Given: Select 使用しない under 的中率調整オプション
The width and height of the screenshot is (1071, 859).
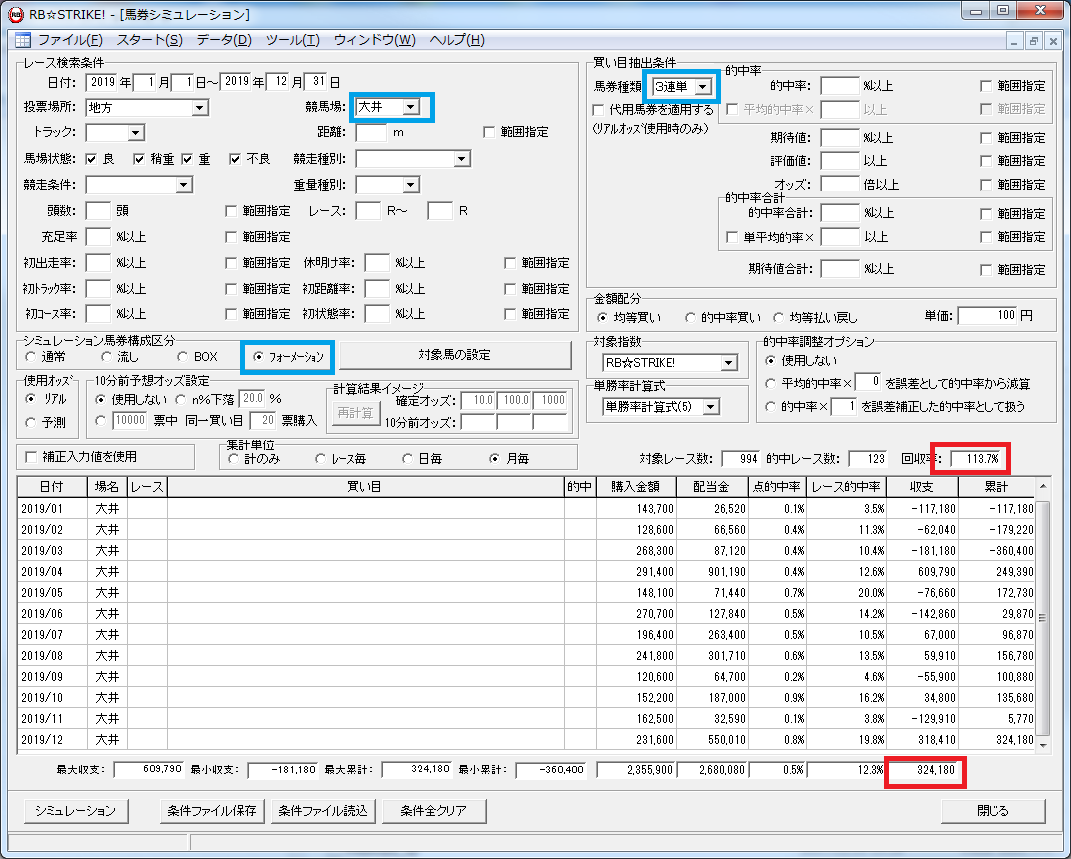Looking at the screenshot, I should (770, 361).
